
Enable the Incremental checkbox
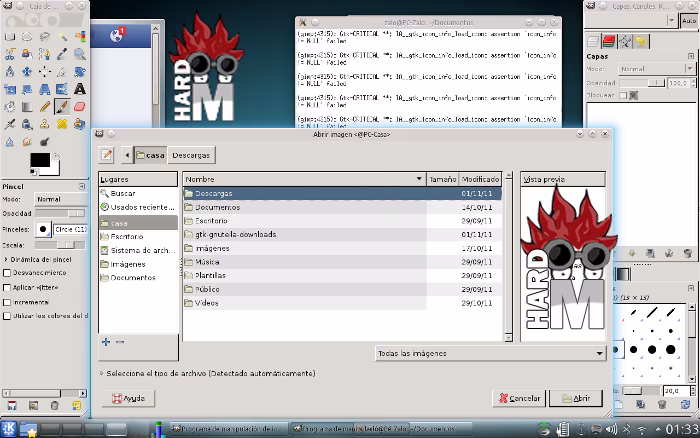[7, 302]
